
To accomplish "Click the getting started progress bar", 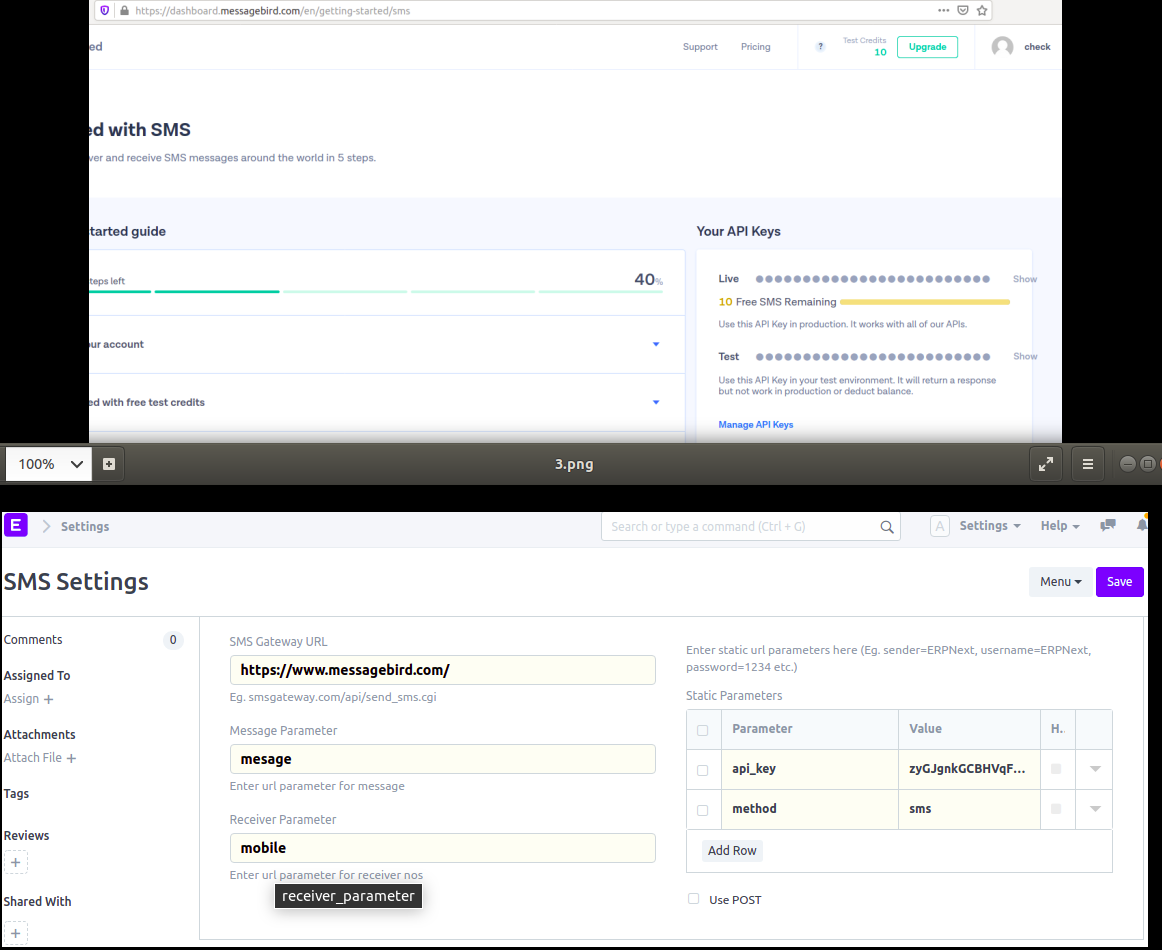I will click(x=376, y=292).
